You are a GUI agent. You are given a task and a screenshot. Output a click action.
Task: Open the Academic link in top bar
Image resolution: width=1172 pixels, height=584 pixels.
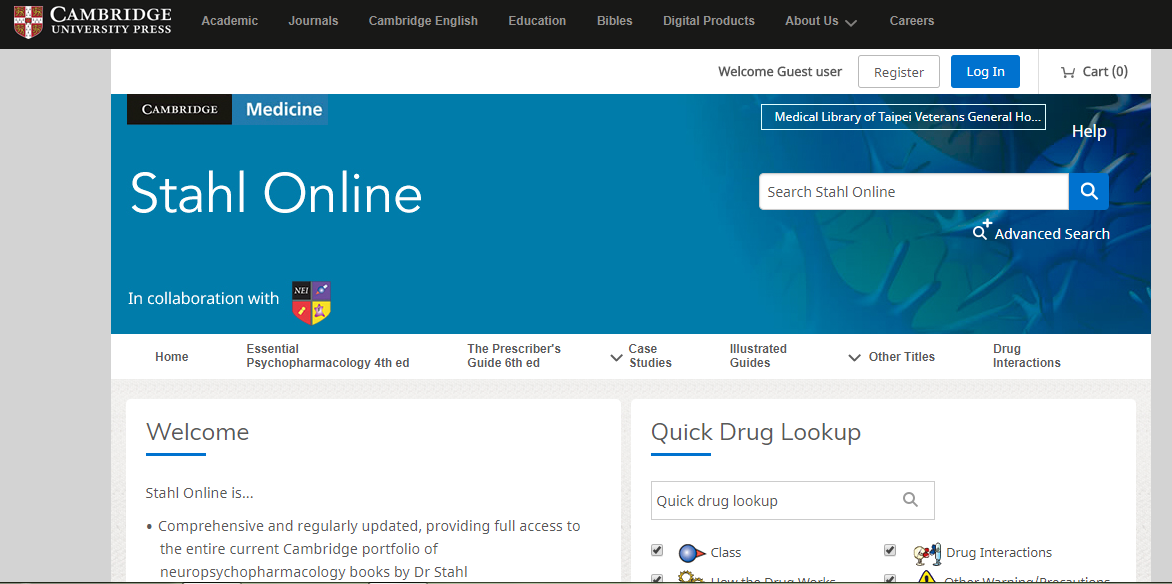[x=229, y=21]
